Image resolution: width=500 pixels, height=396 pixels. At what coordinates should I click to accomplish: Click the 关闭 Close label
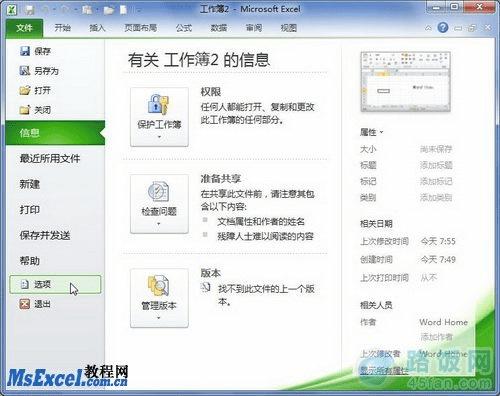point(43,110)
